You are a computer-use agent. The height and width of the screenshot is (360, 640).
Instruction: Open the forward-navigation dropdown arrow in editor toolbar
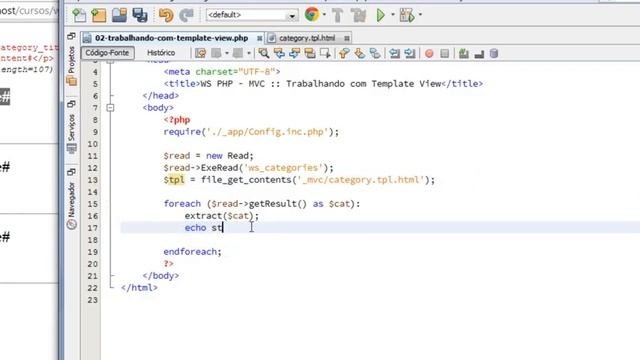pyautogui.click(x=249, y=53)
